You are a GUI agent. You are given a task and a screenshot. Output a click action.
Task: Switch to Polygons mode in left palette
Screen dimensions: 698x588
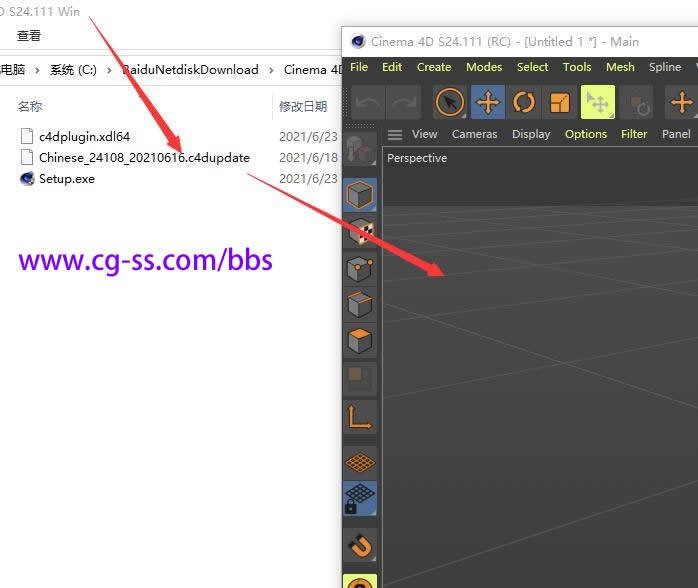point(360,341)
